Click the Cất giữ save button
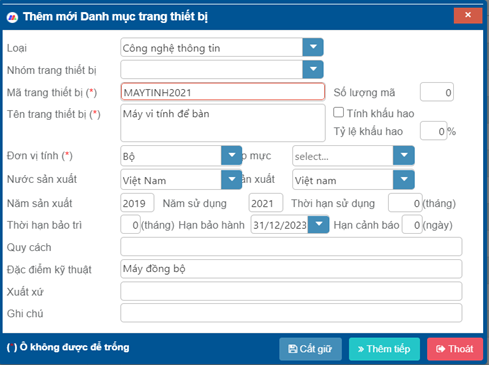 [x=310, y=349]
